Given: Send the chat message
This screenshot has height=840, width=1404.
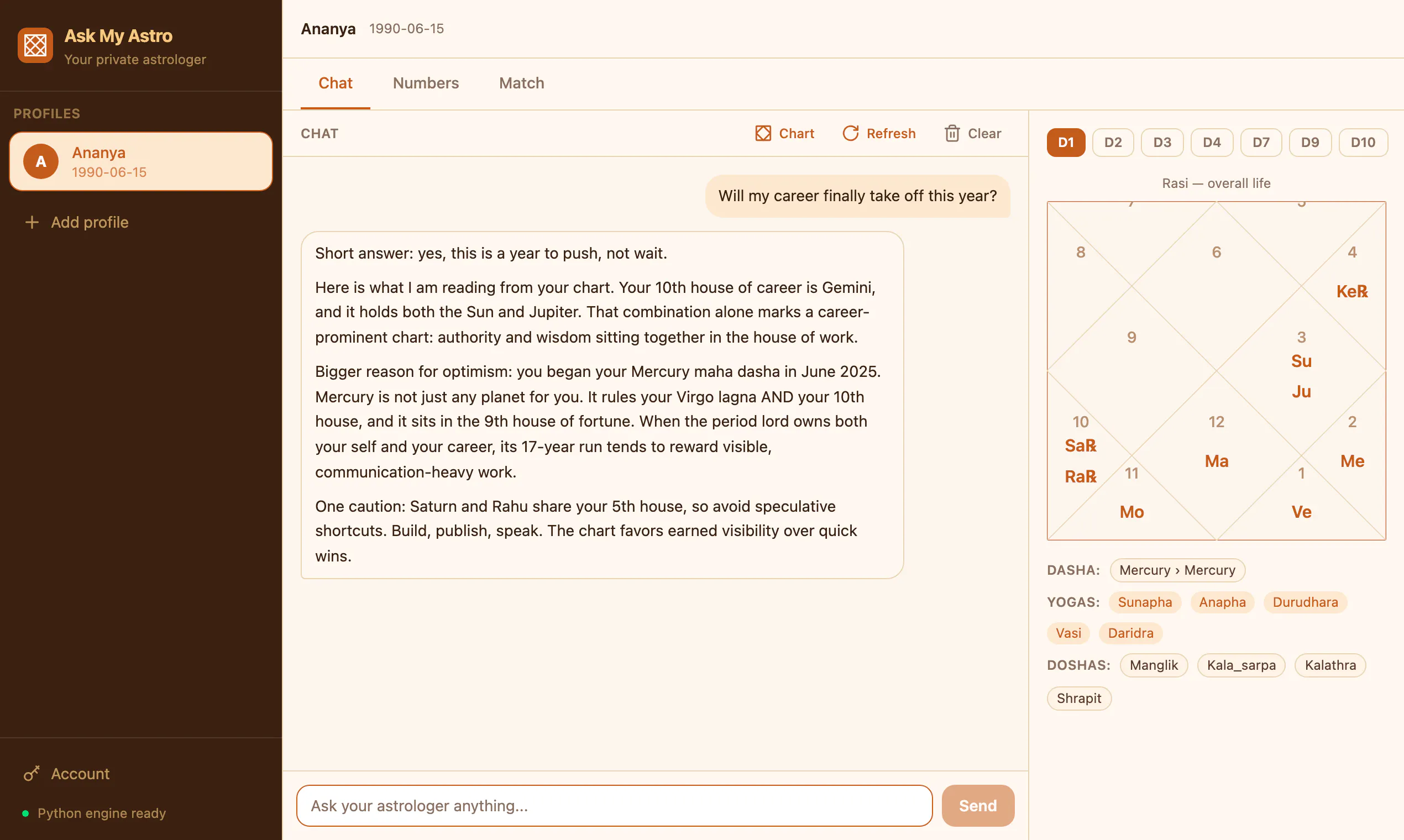Looking at the screenshot, I should pos(978,806).
